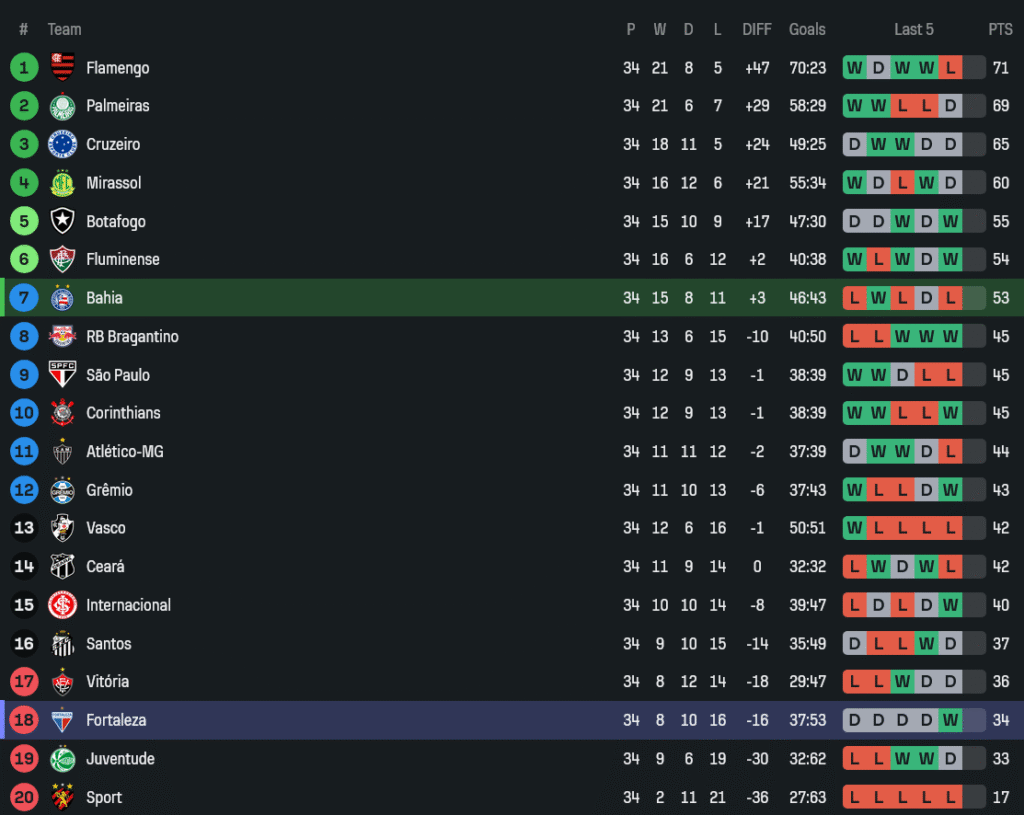Image resolution: width=1024 pixels, height=815 pixels.
Task: Click the DIFF column header
Action: 757,30
